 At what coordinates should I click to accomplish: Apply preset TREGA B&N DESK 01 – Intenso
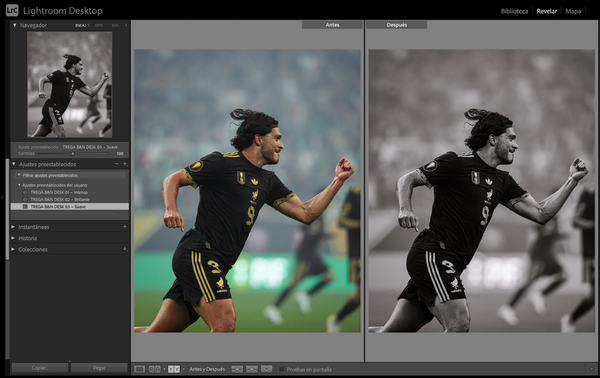(59, 192)
